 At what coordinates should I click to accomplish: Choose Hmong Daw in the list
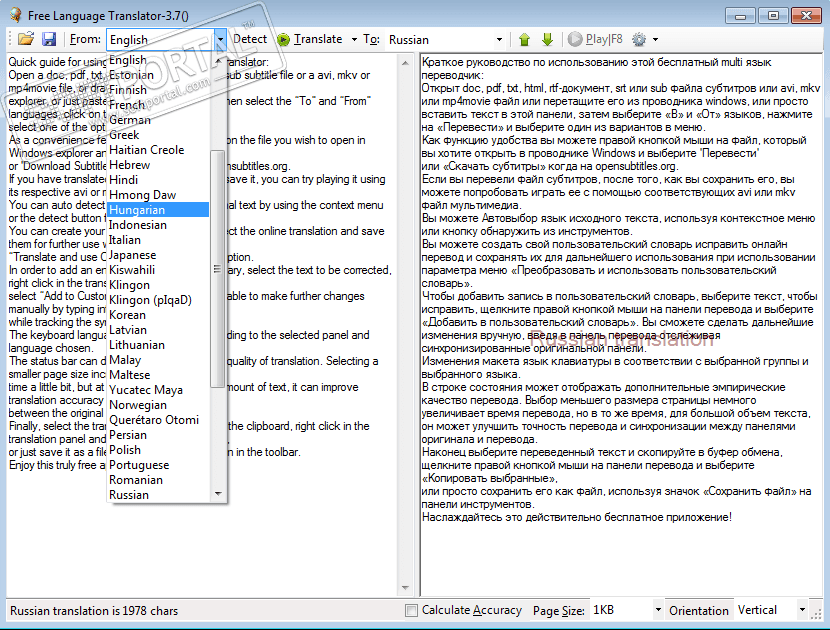tap(158, 195)
